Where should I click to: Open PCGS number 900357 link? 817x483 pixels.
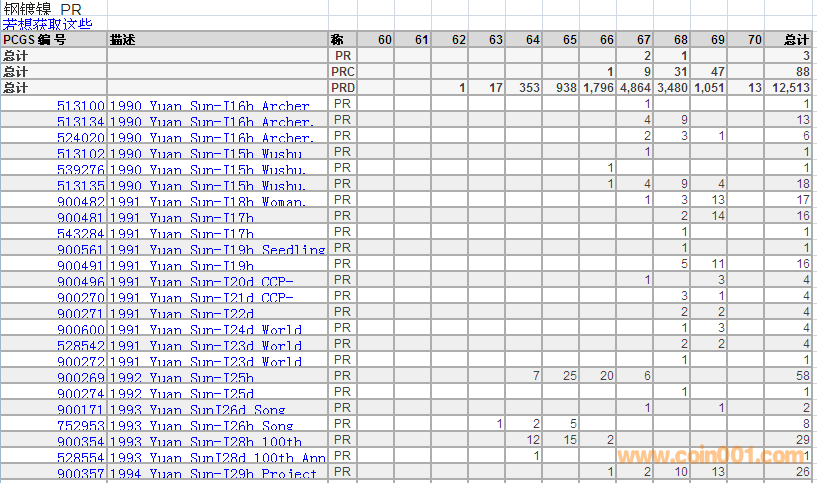coord(80,474)
